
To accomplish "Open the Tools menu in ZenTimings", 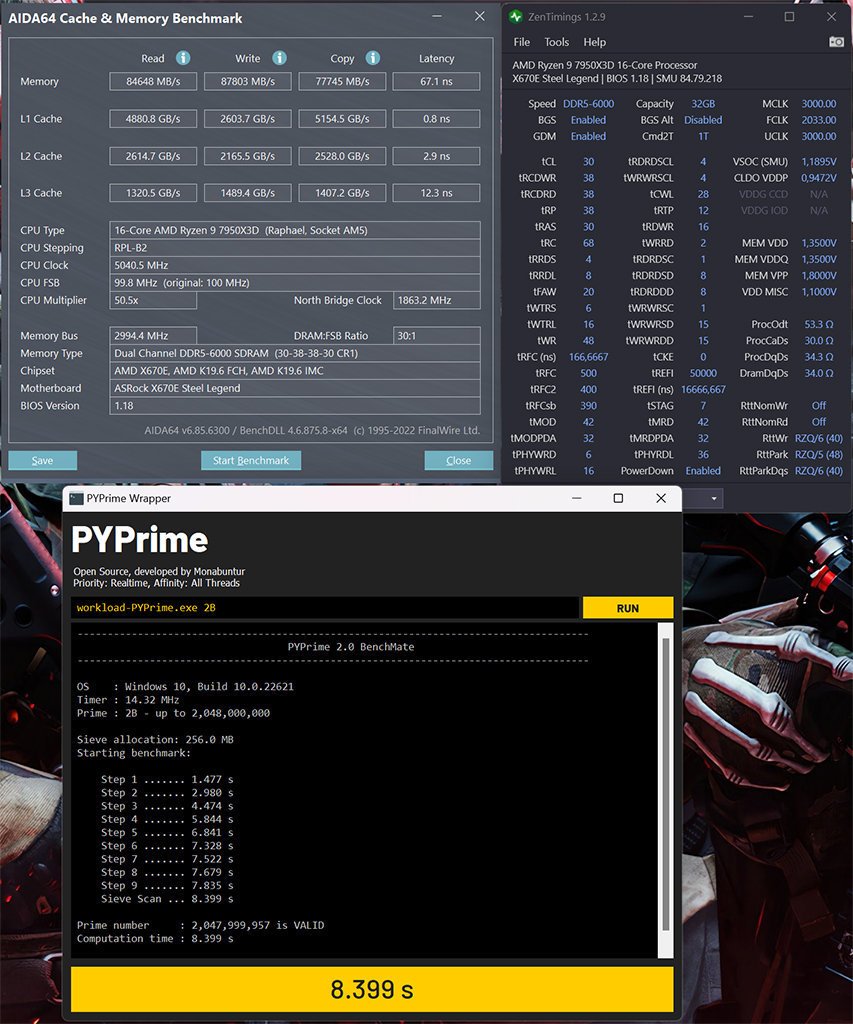I will click(x=556, y=42).
